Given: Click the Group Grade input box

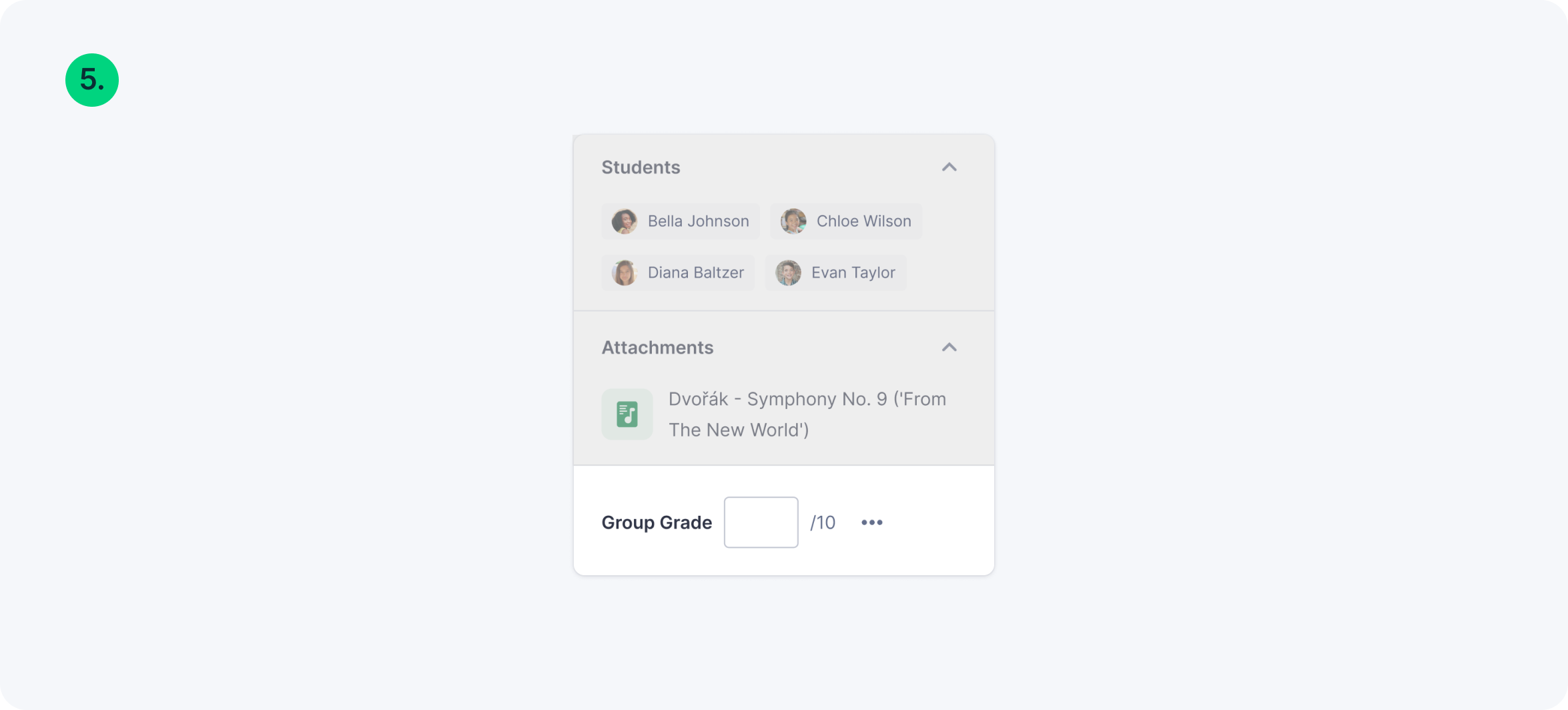Looking at the screenshot, I should coord(761,522).
